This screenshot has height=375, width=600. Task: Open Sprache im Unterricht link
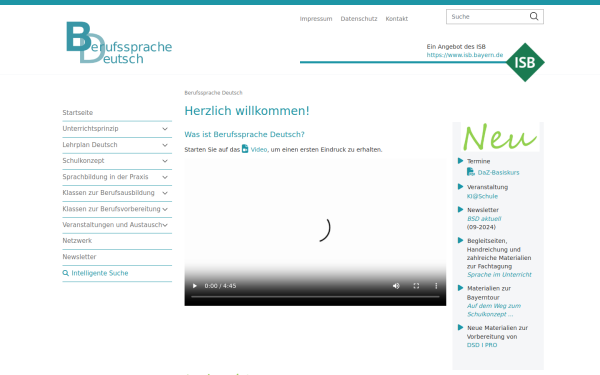coord(499,275)
